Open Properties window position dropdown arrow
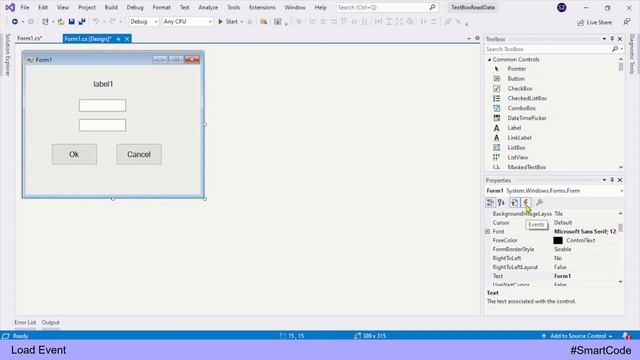The width and height of the screenshot is (640, 360). tap(604, 180)
